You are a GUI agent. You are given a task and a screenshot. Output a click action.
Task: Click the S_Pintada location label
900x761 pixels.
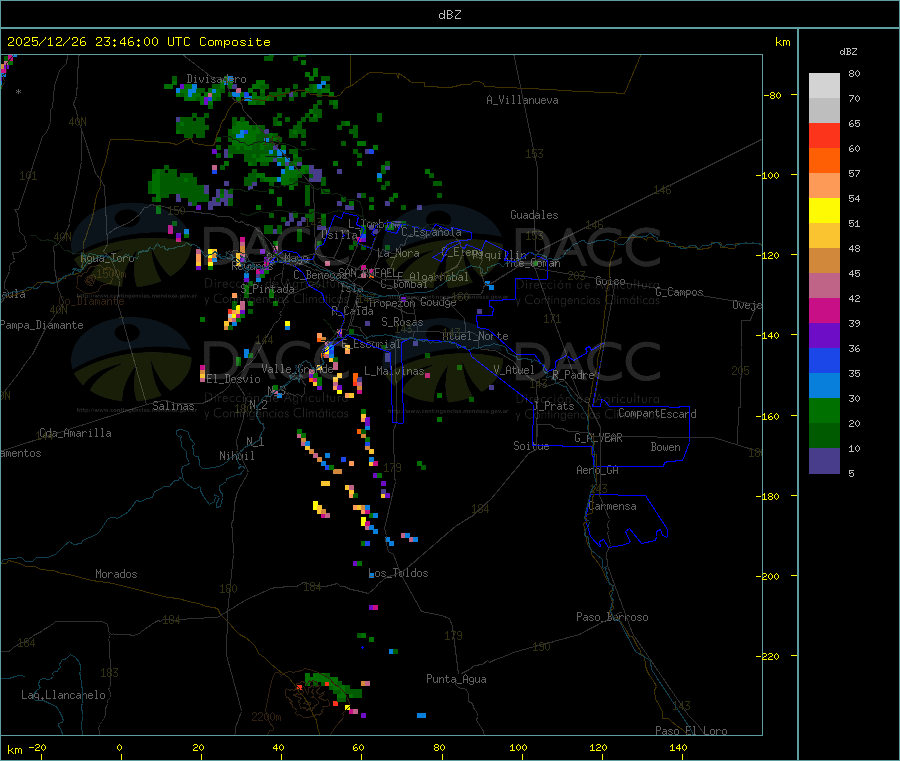pyautogui.click(x=269, y=289)
